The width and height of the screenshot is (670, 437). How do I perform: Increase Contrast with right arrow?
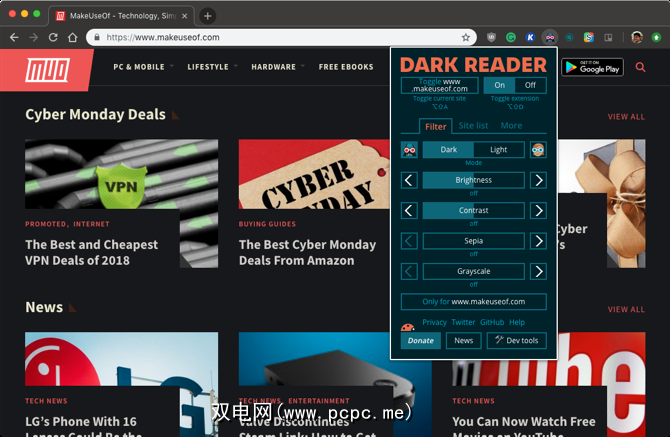(538, 211)
